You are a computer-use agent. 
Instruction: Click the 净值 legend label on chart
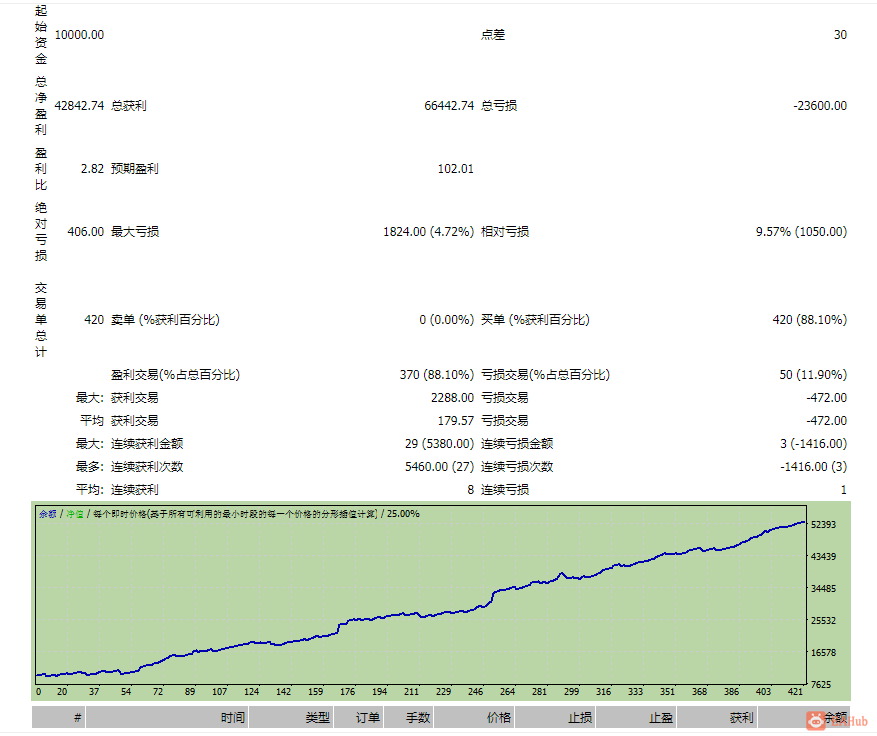click(x=75, y=514)
